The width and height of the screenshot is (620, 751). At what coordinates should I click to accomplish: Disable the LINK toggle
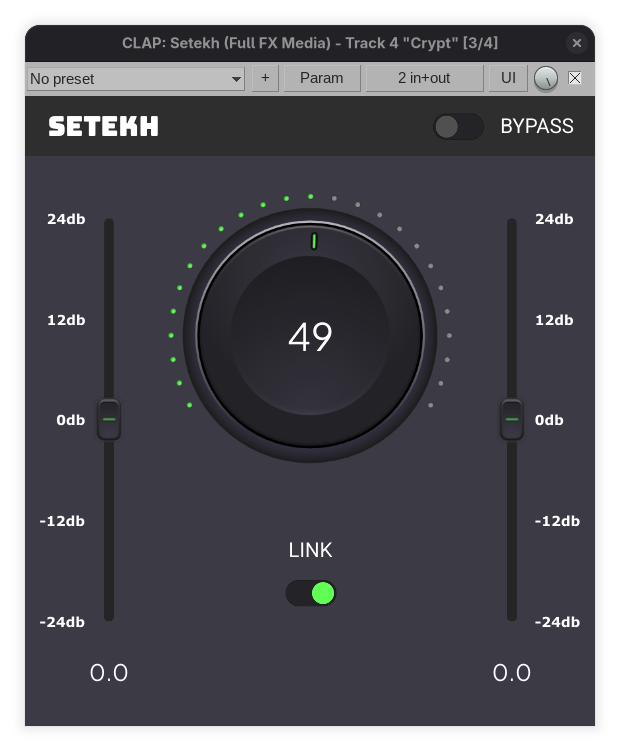(x=310, y=593)
